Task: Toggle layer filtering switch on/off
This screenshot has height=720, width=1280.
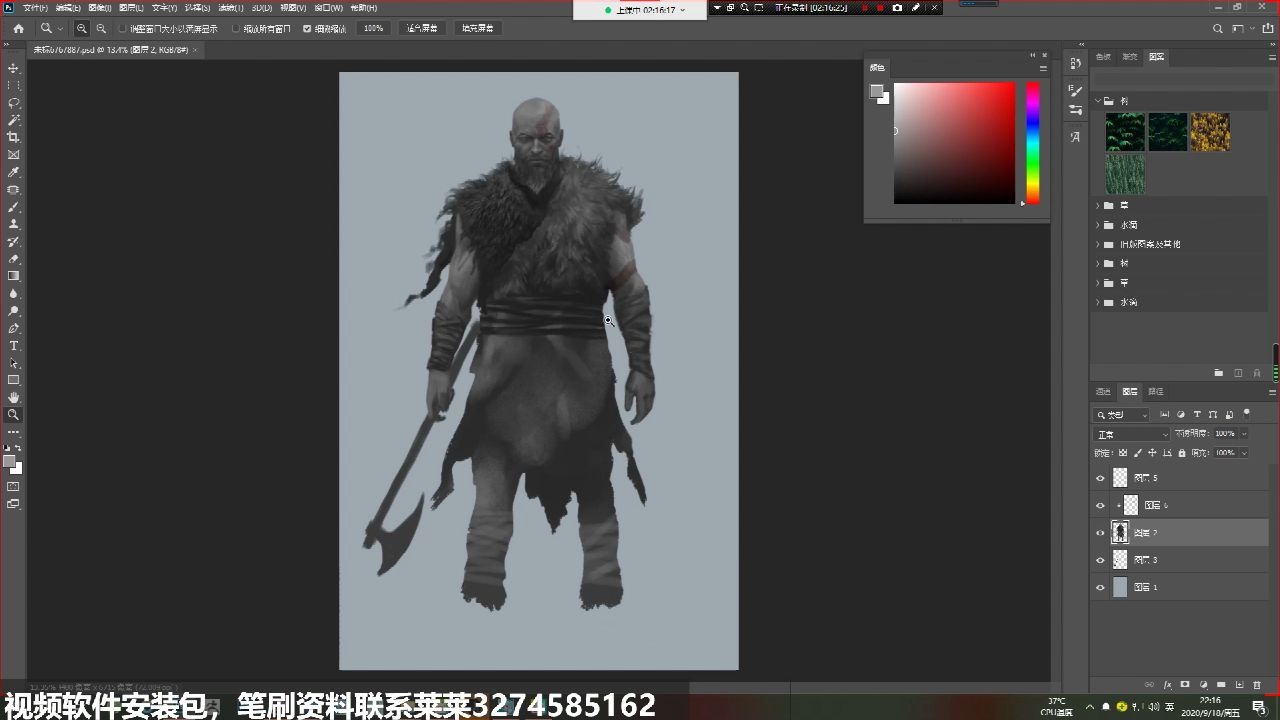Action: click(x=1246, y=412)
